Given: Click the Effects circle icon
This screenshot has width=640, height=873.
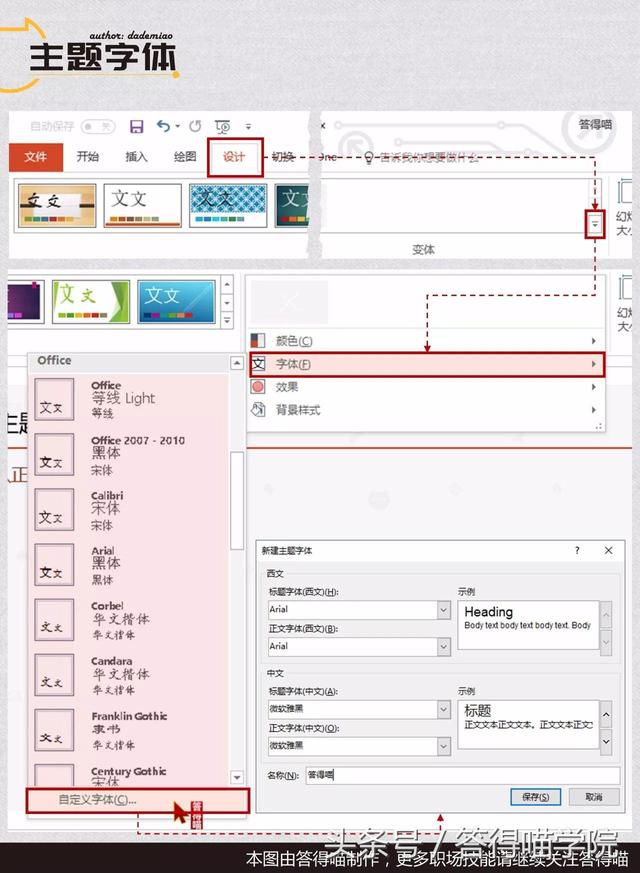Looking at the screenshot, I should [x=258, y=387].
